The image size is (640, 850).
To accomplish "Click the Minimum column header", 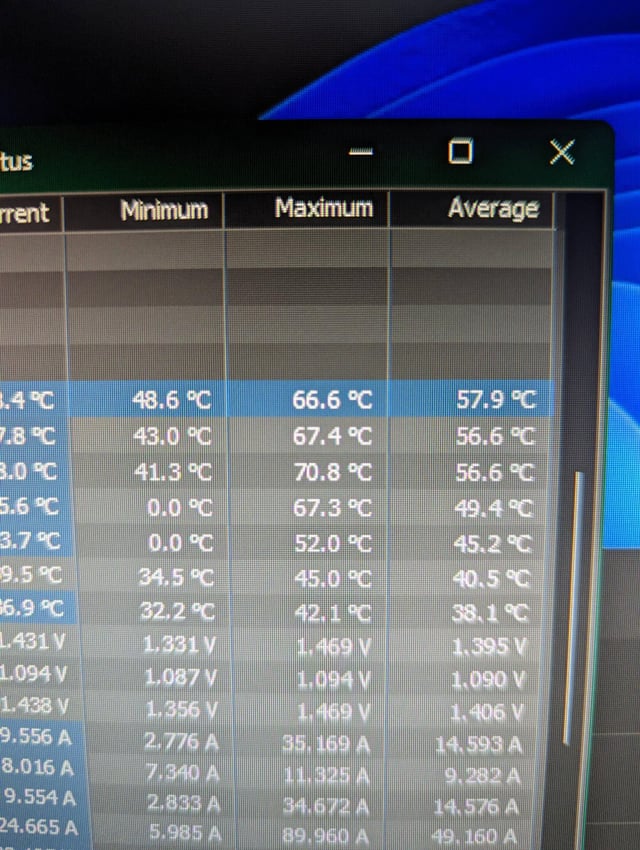I will click(164, 211).
